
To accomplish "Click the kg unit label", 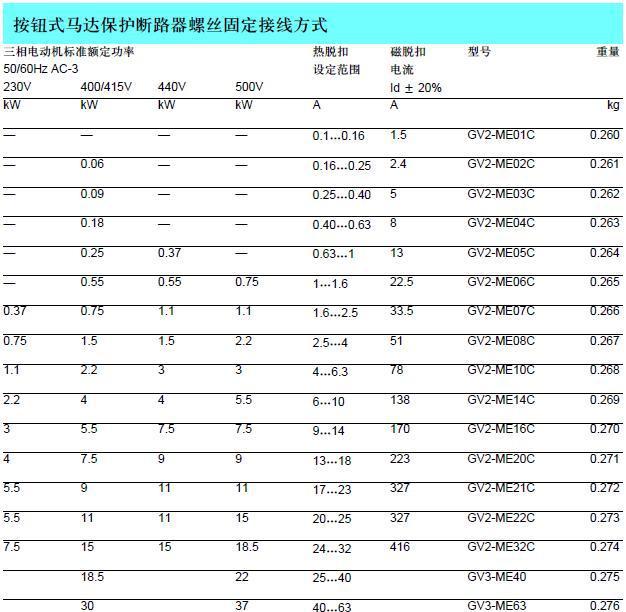I will (613, 105).
